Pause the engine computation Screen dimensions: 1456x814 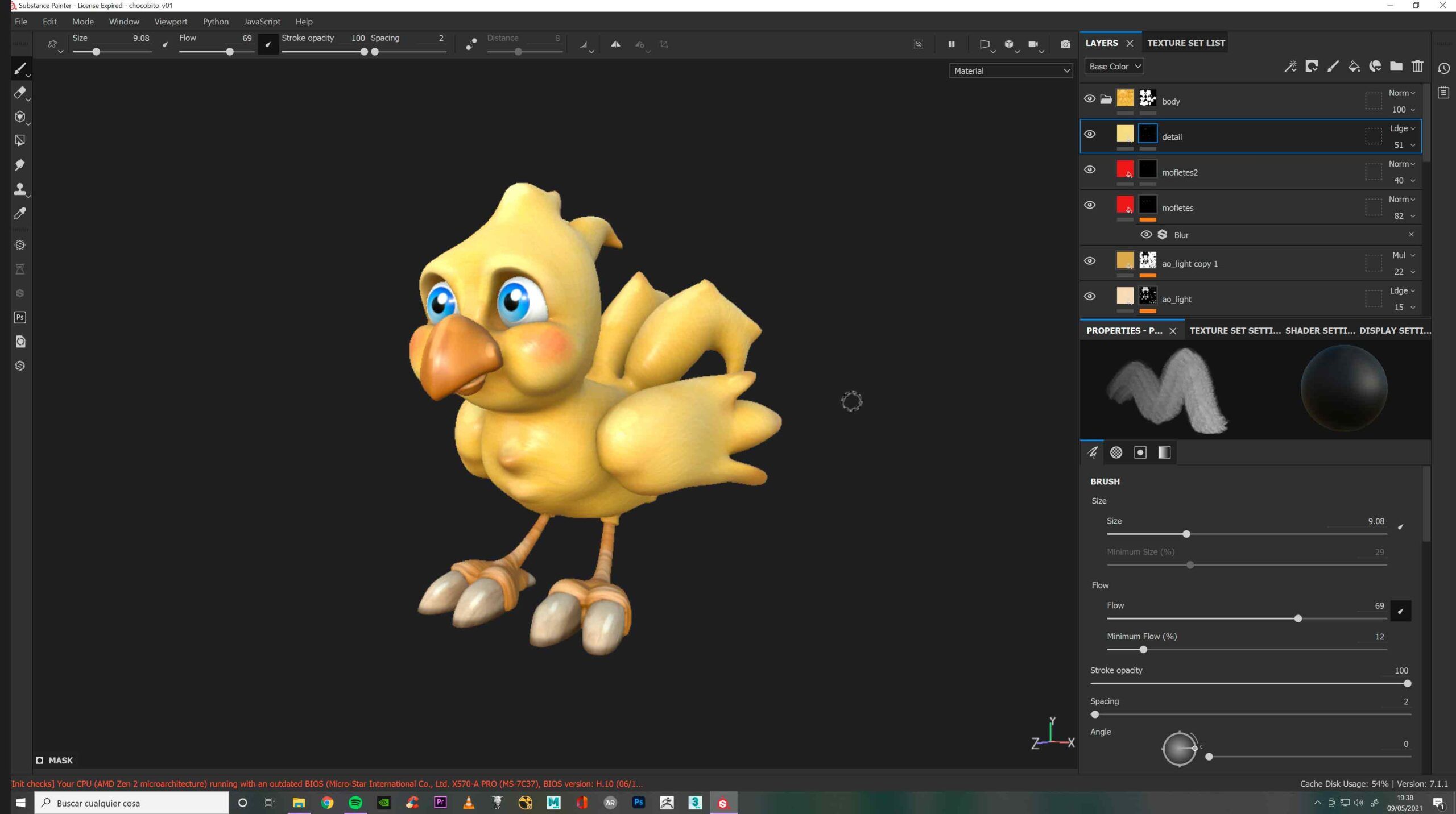(x=952, y=44)
